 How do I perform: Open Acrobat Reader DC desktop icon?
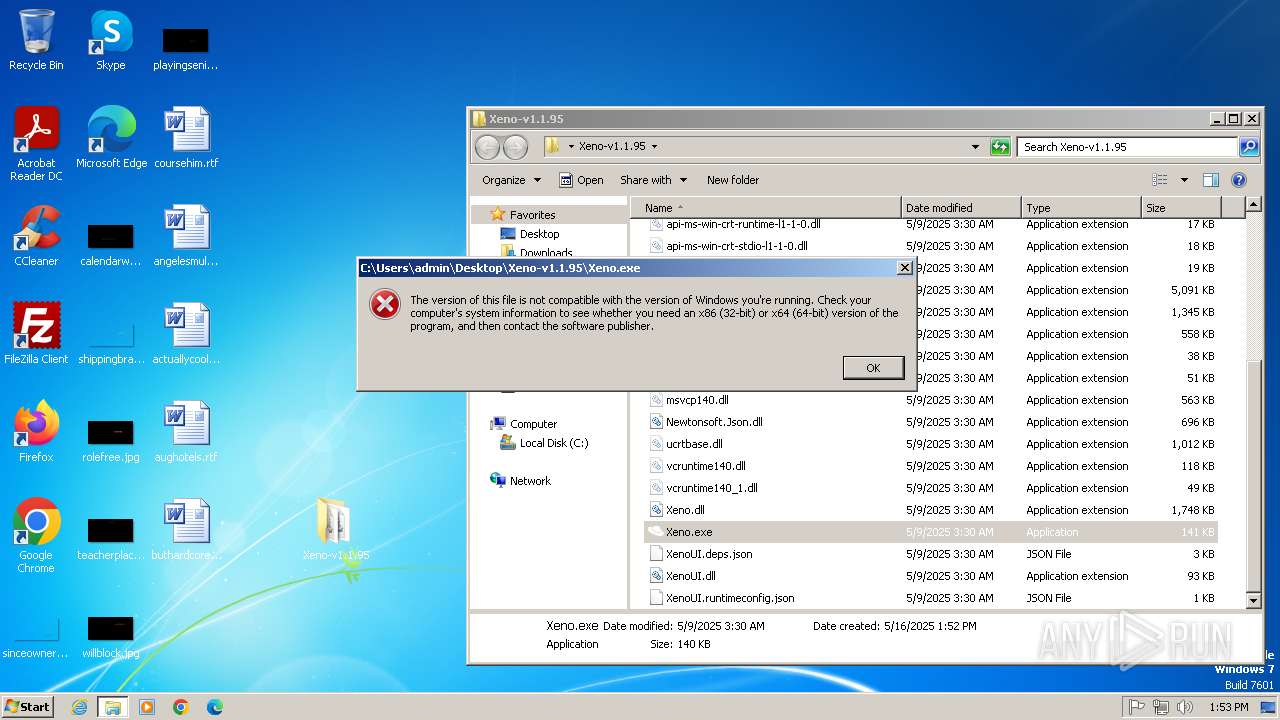coord(36,144)
